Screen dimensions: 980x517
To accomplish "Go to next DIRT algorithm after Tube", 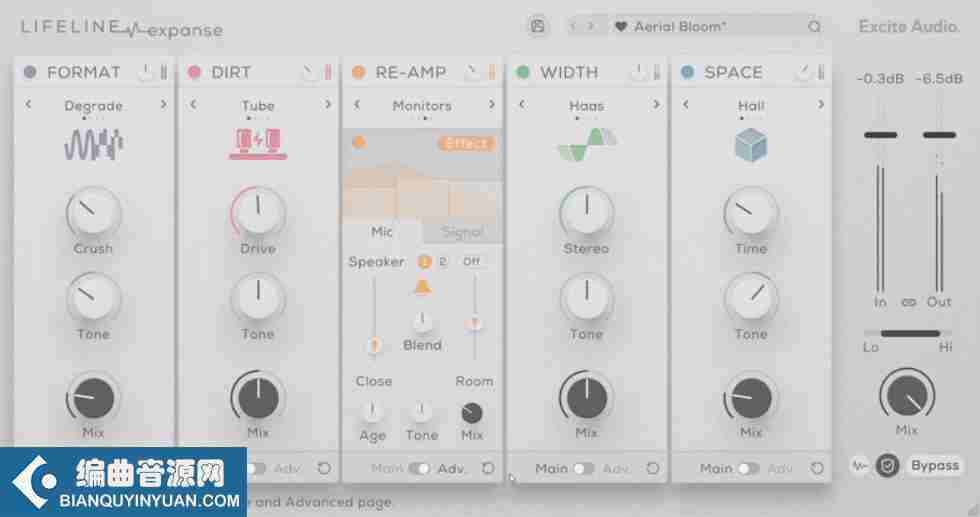I will tap(328, 104).
